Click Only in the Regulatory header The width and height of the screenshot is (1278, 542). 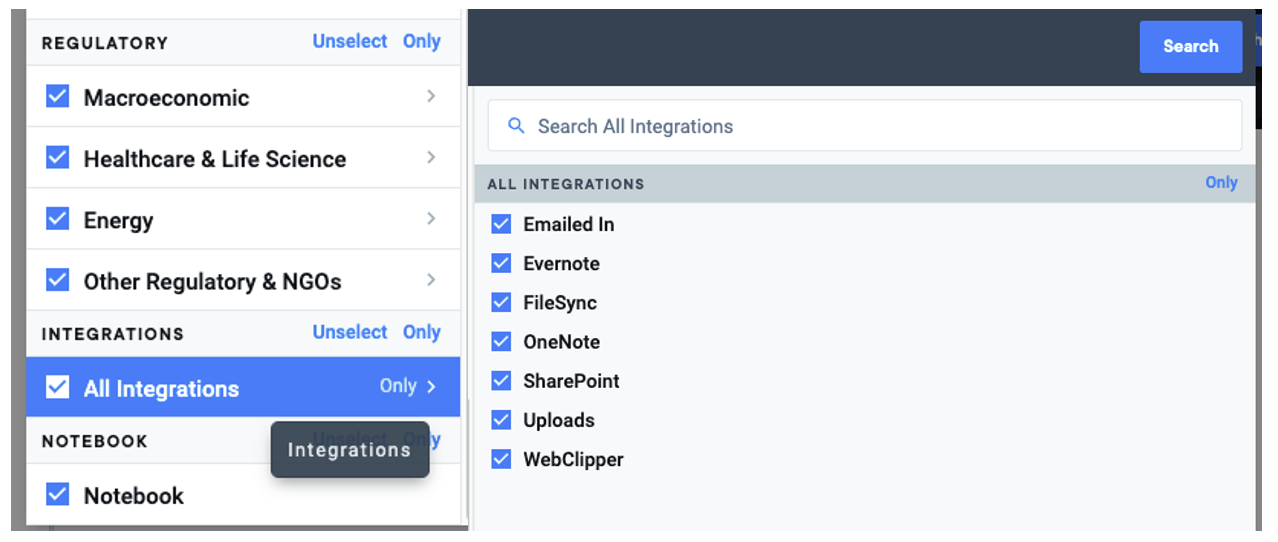coord(422,41)
